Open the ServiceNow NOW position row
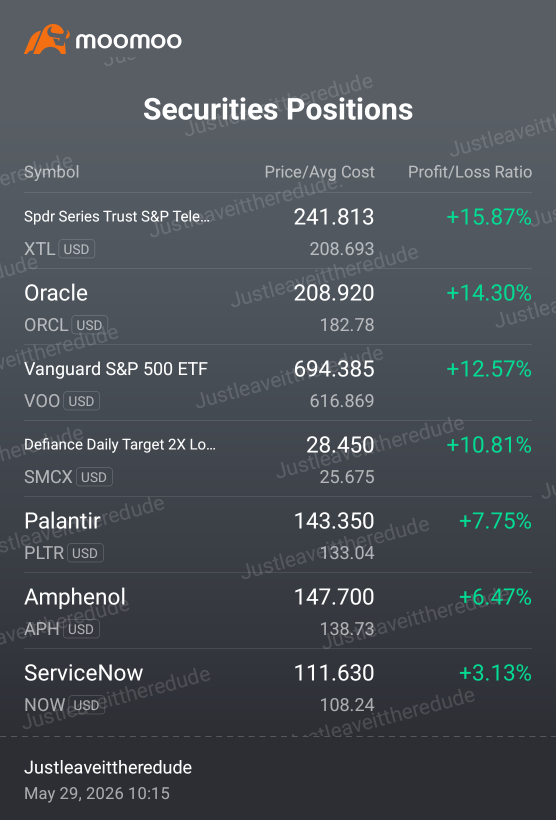 pyautogui.click(x=278, y=687)
